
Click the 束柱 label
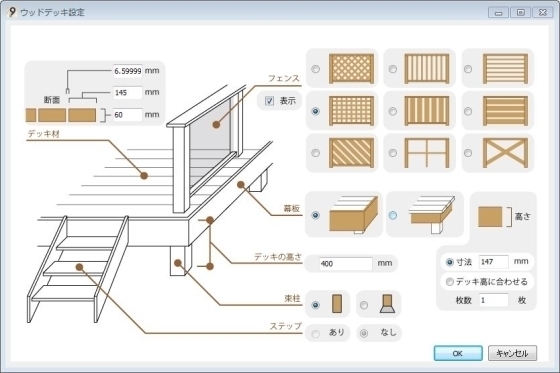(x=292, y=298)
